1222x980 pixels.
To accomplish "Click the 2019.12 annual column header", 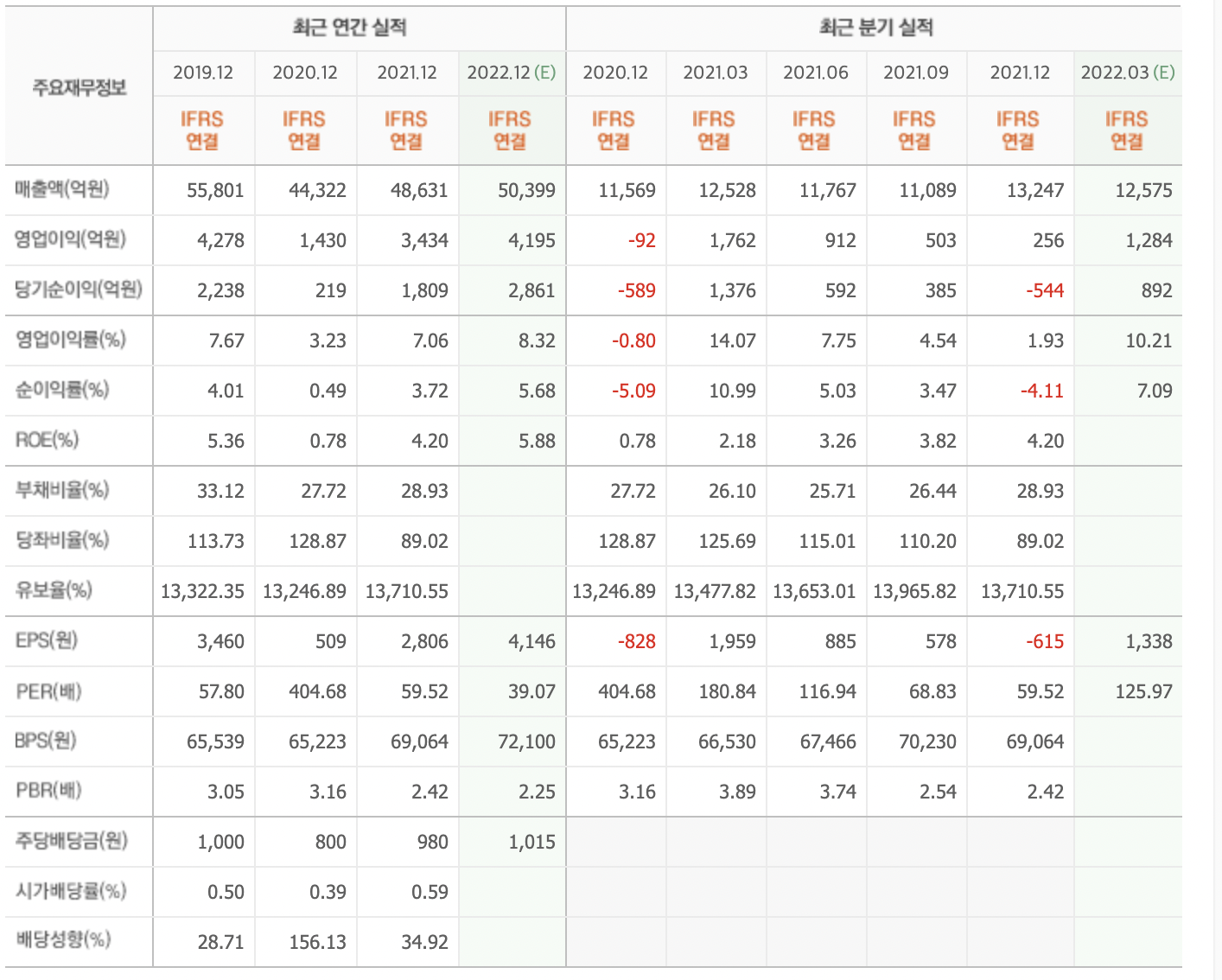I will (203, 73).
